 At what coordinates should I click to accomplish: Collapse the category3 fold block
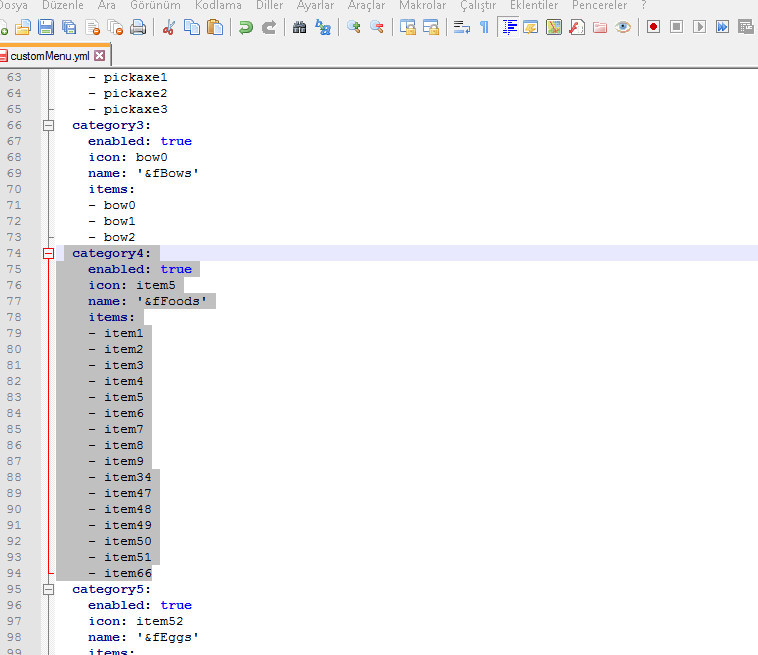coord(48,126)
